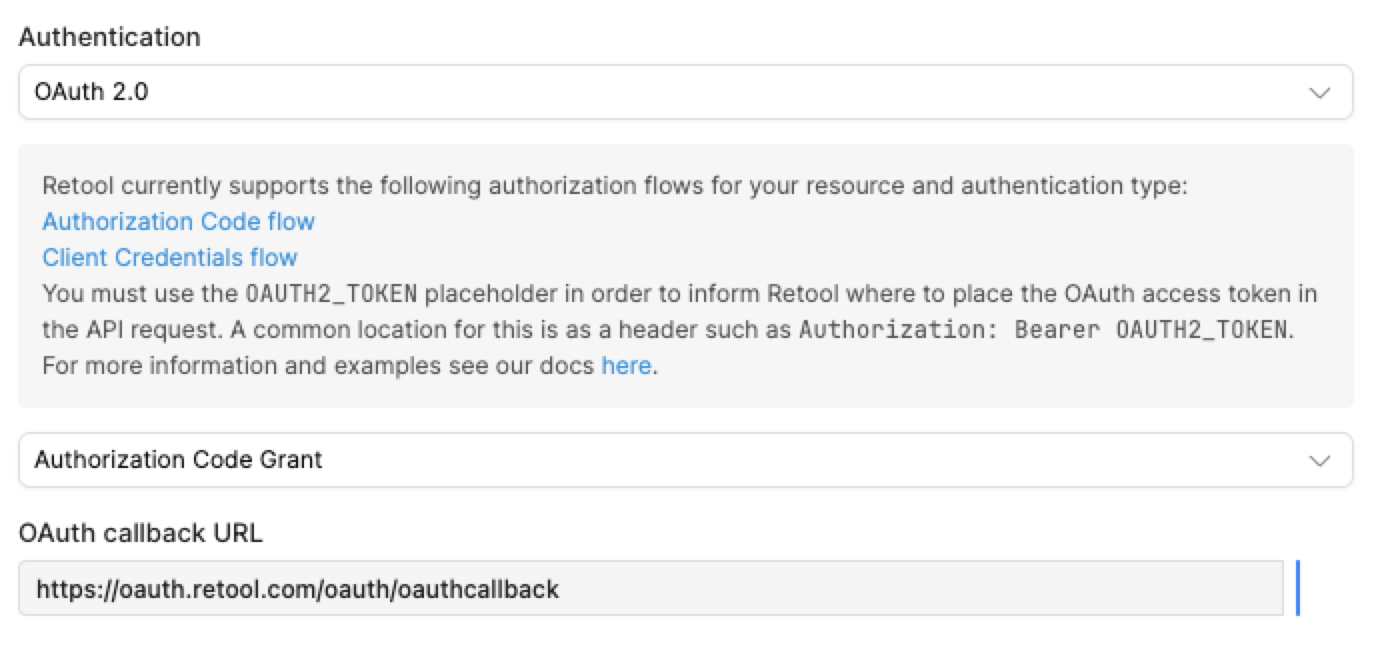Click the "OAuth 2.0" selected value text
Image resolution: width=1398 pixels, height=646 pixels.
tap(92, 92)
